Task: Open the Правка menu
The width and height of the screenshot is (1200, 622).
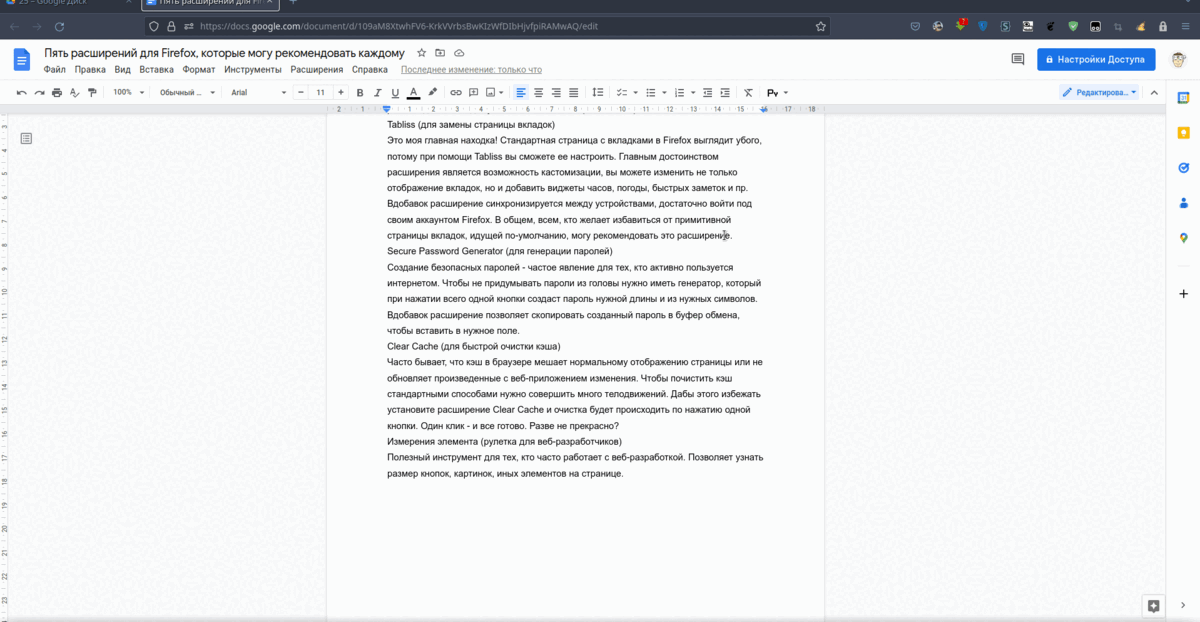Action: tap(90, 70)
